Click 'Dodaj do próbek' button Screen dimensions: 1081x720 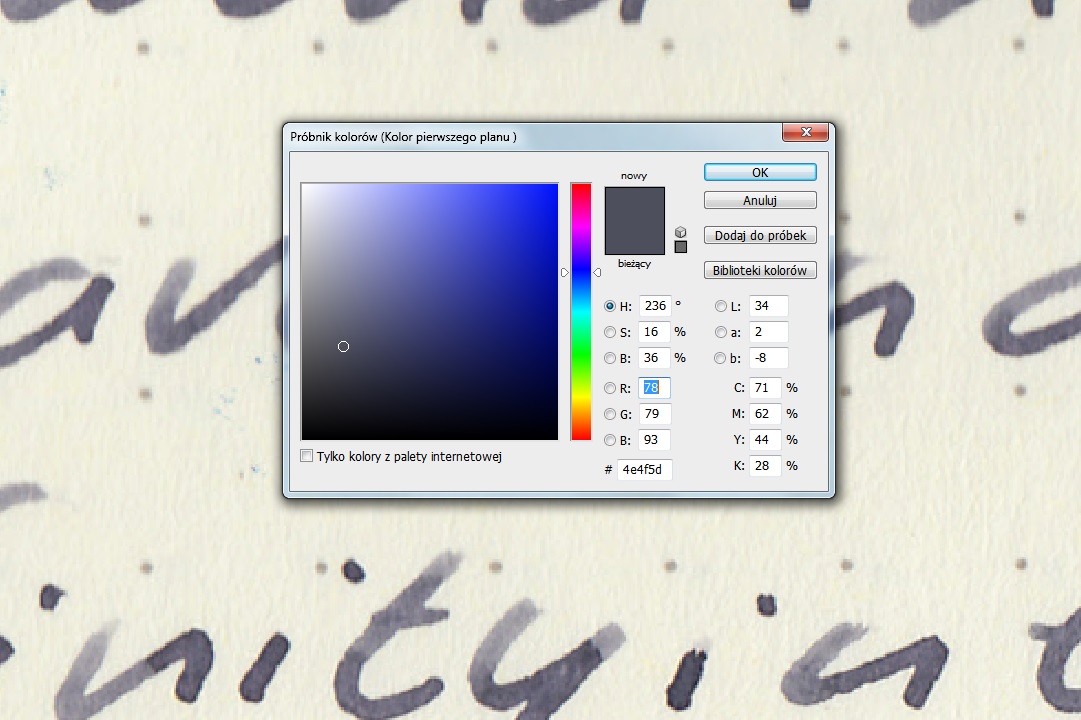(760, 235)
